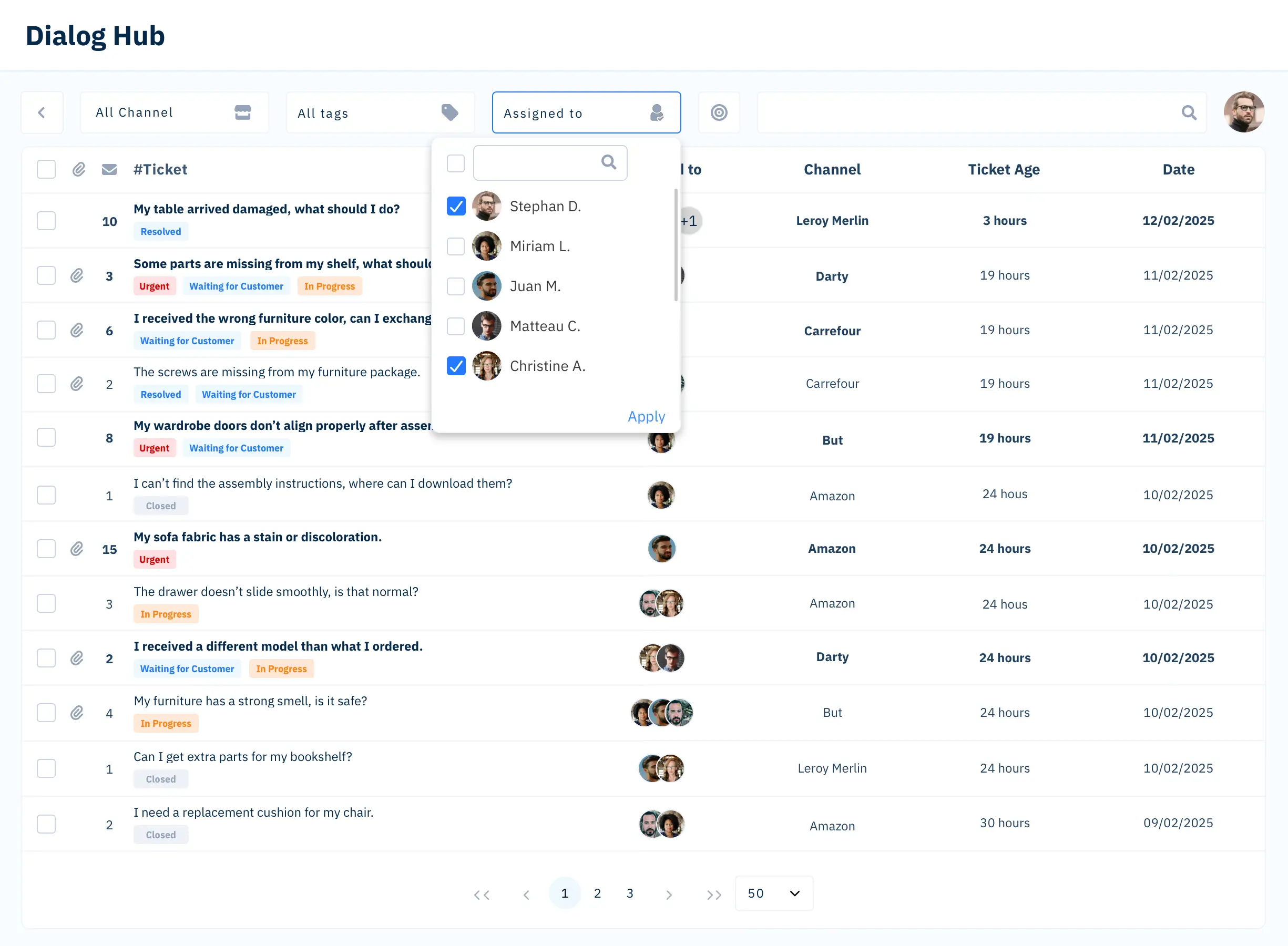Screen dimensions: 1288x946
Task: Click Apply in the assignee filter popup
Action: tap(646, 416)
